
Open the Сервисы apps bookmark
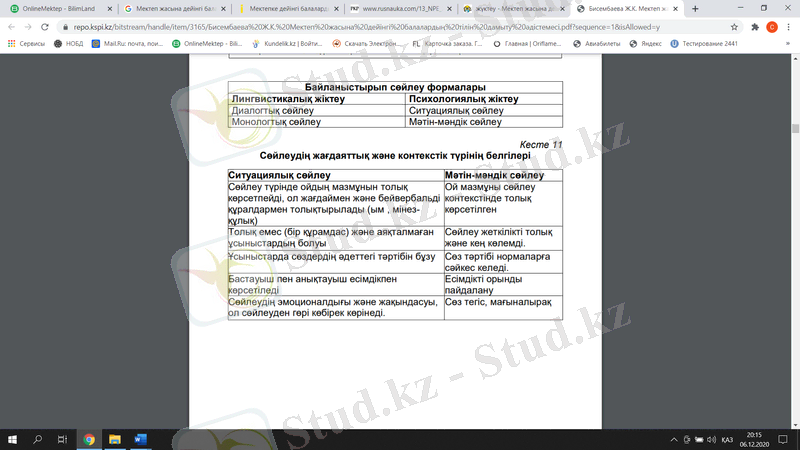(x=27, y=44)
